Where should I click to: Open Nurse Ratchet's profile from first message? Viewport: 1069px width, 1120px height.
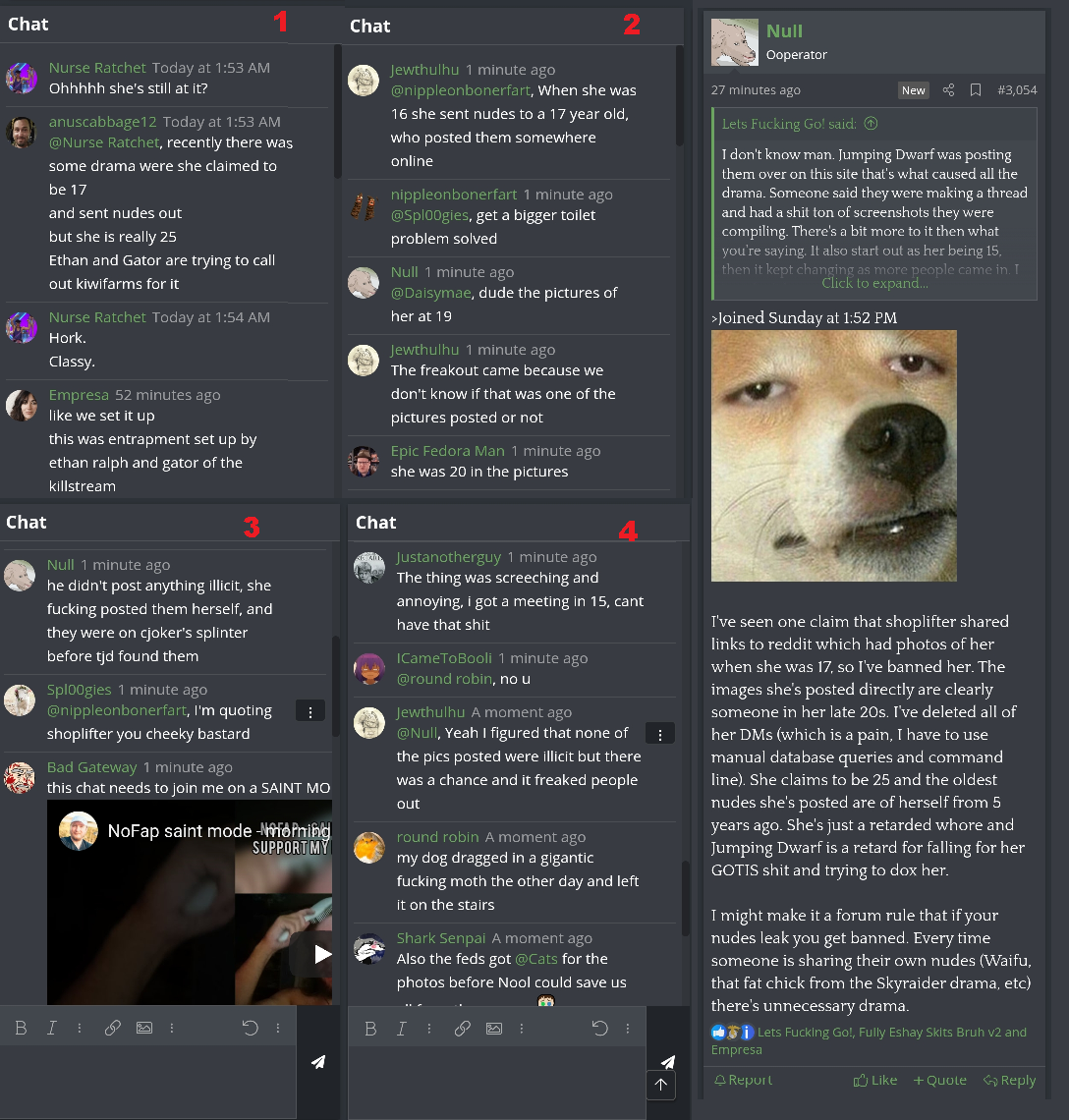pyautogui.click(x=97, y=68)
